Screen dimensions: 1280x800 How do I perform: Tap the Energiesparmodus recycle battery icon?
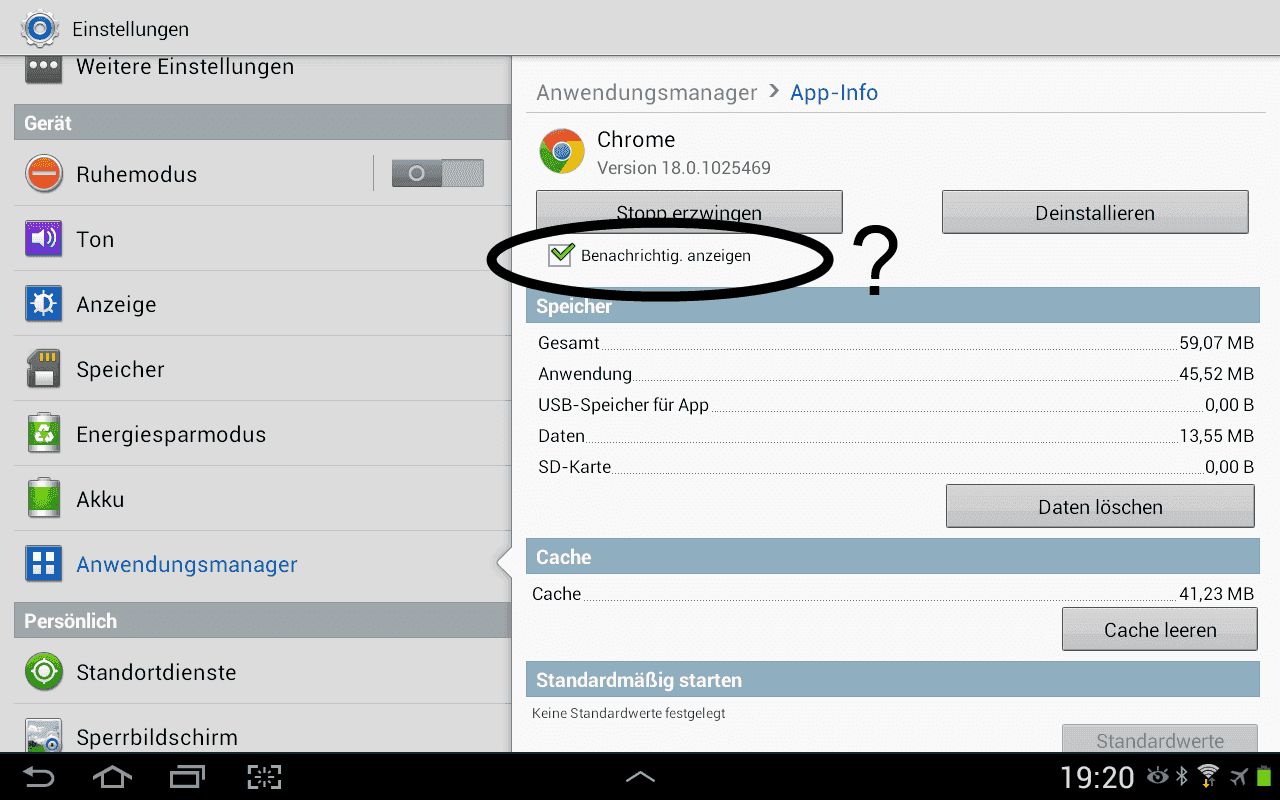click(x=44, y=434)
